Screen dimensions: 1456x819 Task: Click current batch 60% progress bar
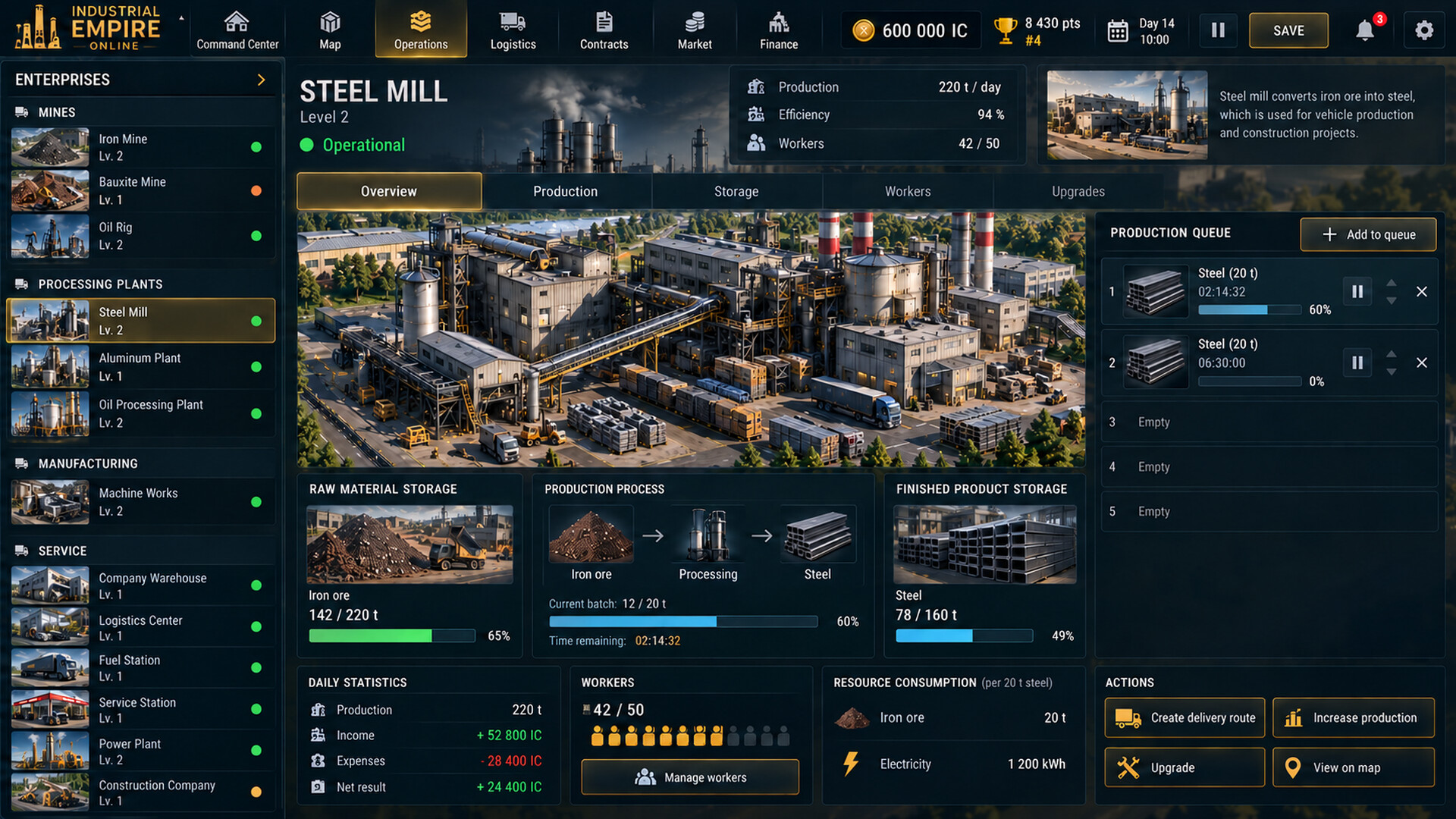(683, 621)
